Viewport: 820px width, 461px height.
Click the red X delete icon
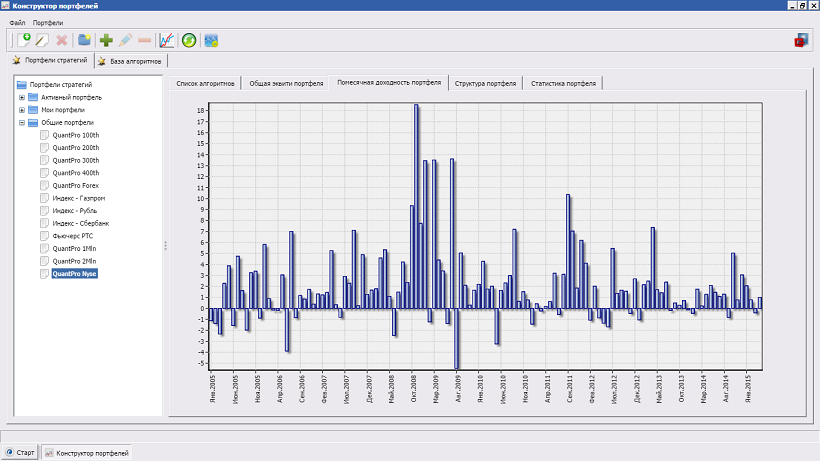pyautogui.click(x=62, y=40)
